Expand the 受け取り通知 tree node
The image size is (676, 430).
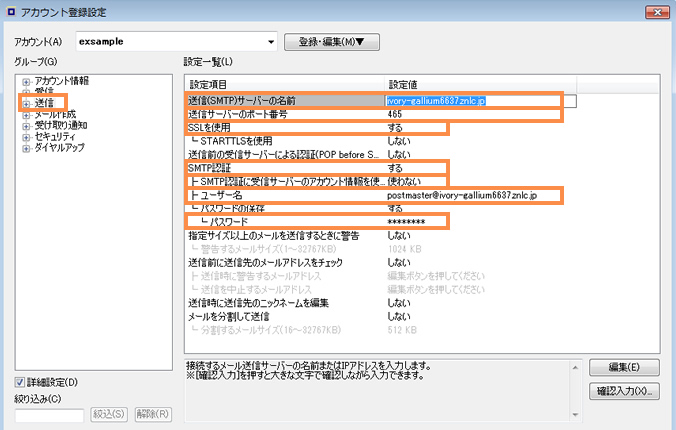coord(26,126)
